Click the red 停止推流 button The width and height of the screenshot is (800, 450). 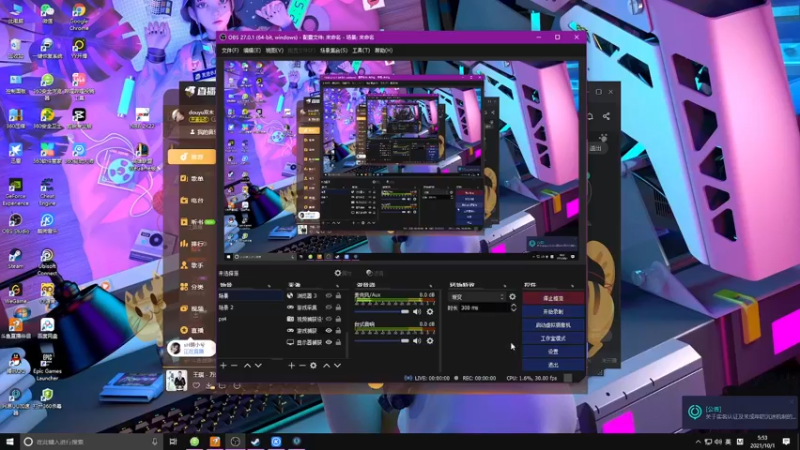pos(553,298)
